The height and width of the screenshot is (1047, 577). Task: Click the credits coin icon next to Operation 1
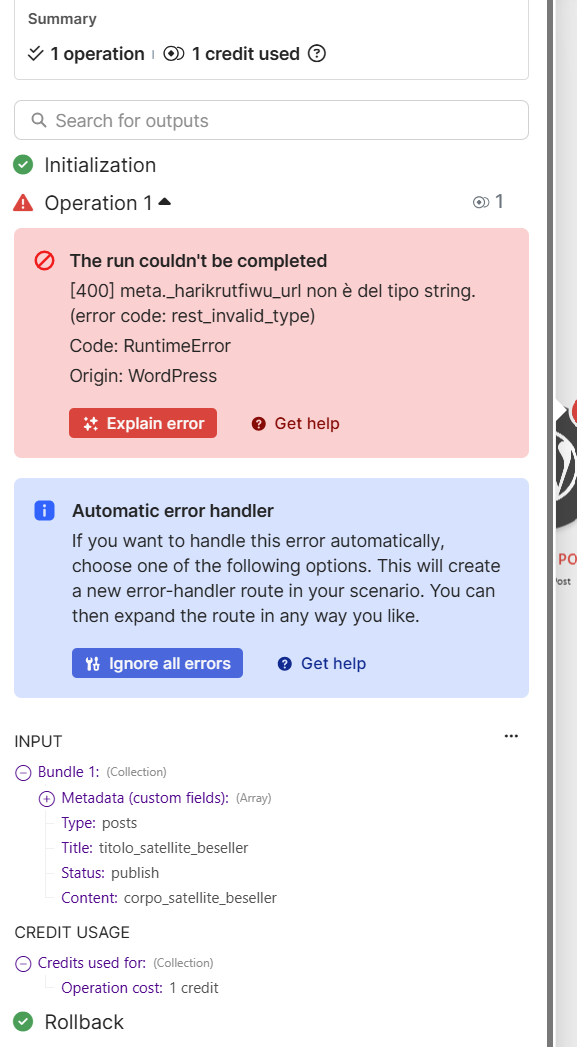coord(481,202)
